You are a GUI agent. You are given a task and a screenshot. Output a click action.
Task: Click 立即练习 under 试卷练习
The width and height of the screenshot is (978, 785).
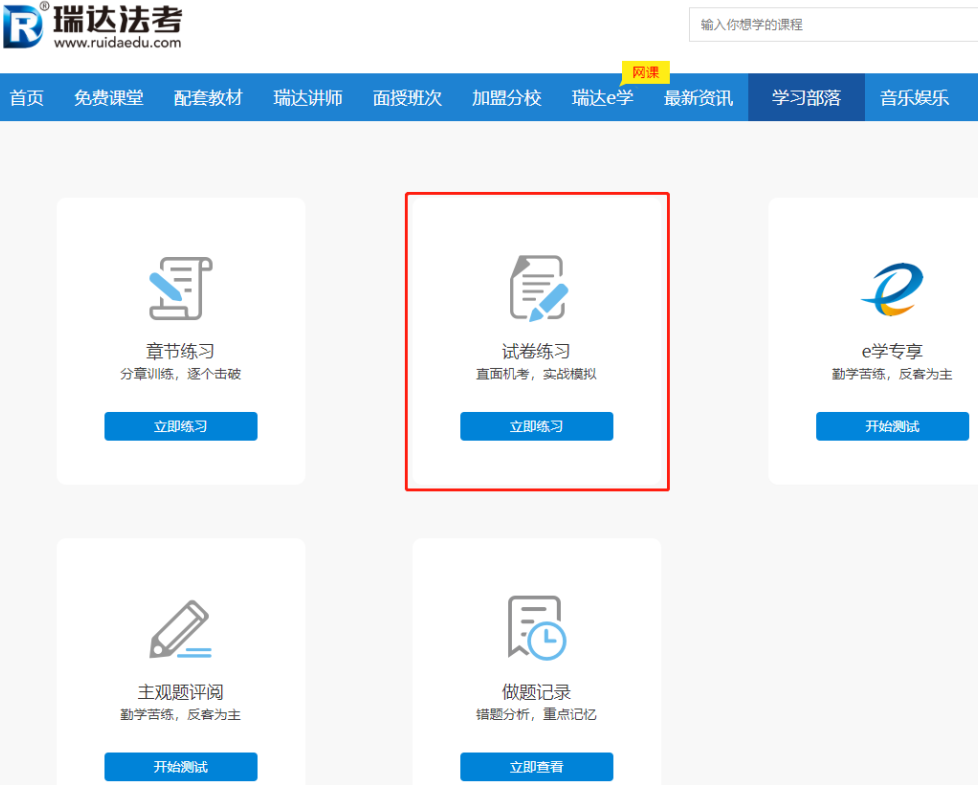[536, 426]
